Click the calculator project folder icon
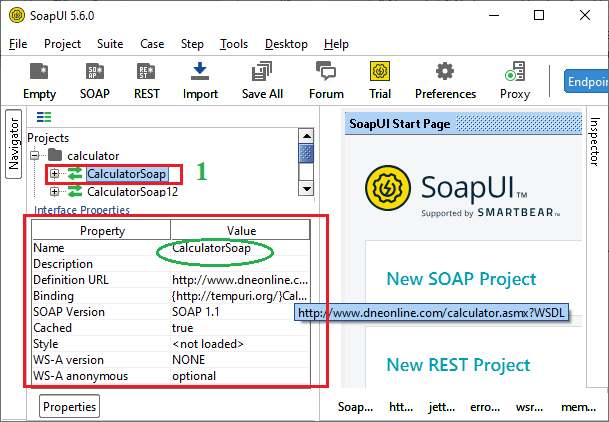 (55, 156)
